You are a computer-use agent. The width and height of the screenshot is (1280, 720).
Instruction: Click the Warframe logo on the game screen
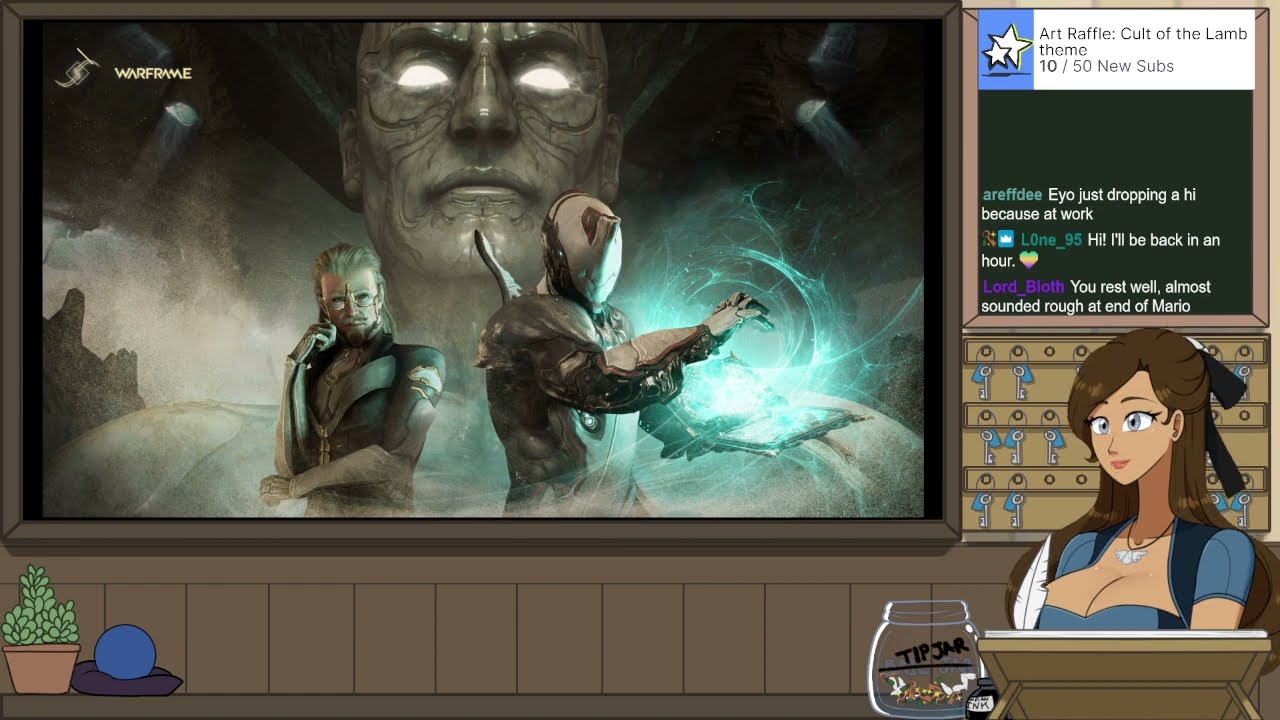pos(123,71)
